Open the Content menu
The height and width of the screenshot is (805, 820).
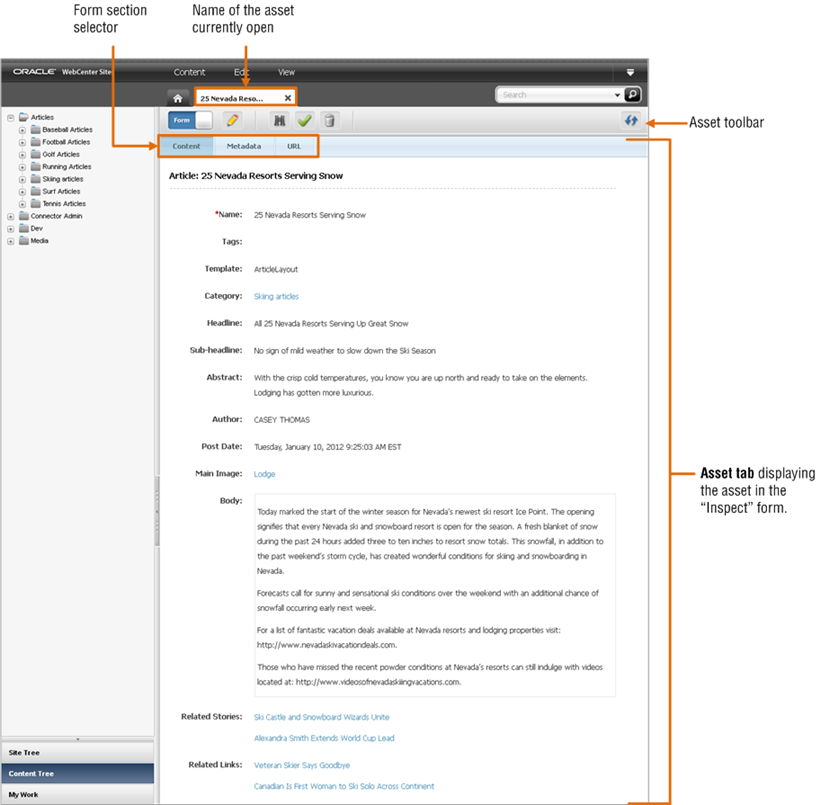189,72
